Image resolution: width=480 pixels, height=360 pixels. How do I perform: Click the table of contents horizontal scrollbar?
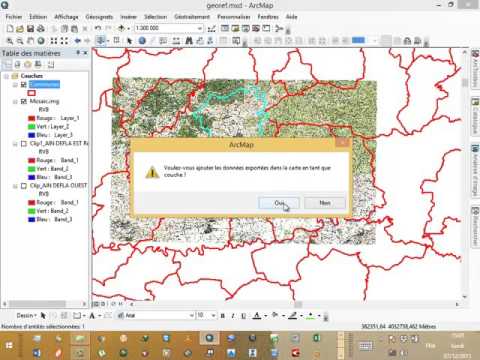[x=44, y=304]
